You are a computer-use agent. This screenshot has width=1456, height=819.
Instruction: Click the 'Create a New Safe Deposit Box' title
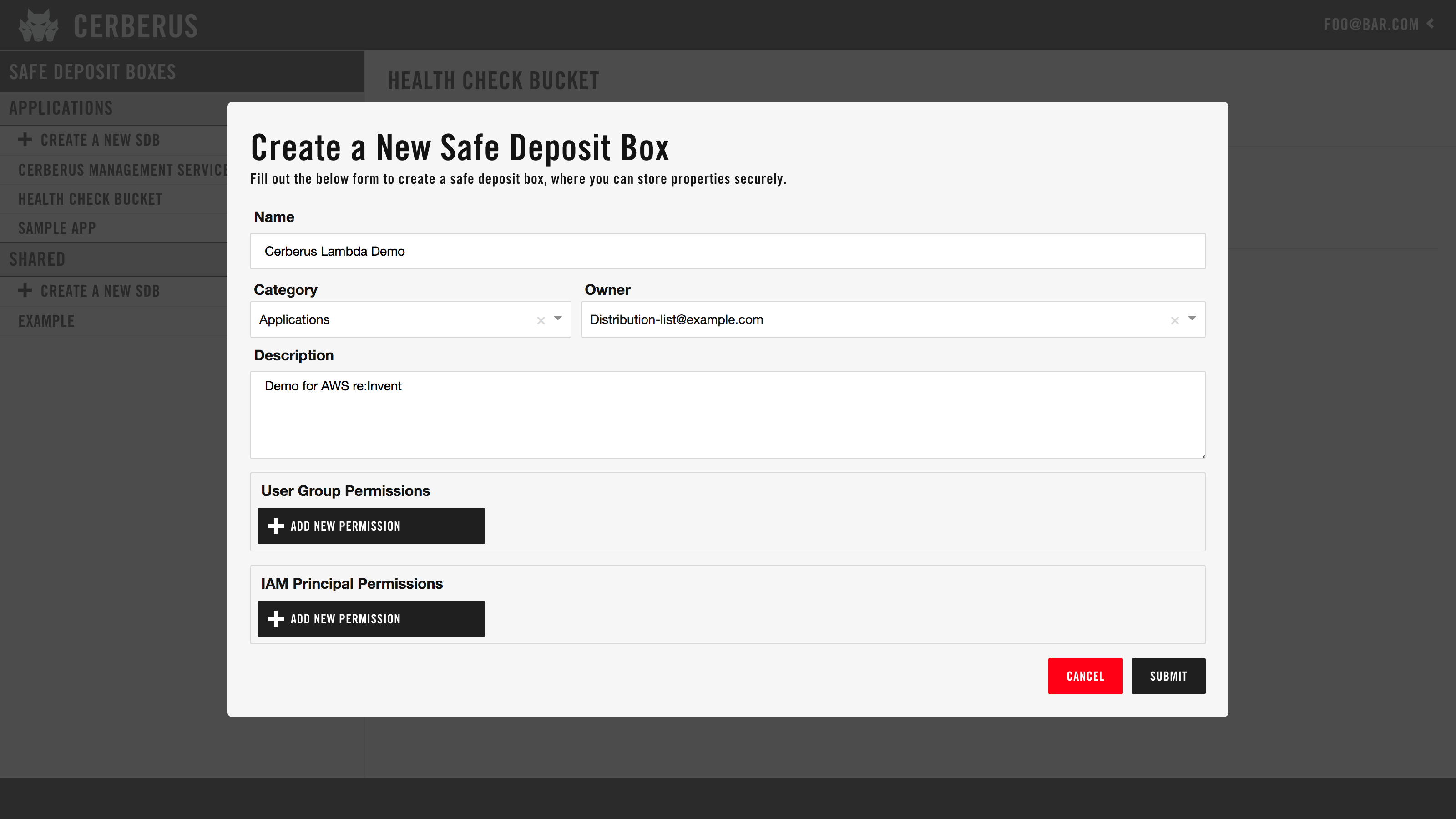coord(460,147)
